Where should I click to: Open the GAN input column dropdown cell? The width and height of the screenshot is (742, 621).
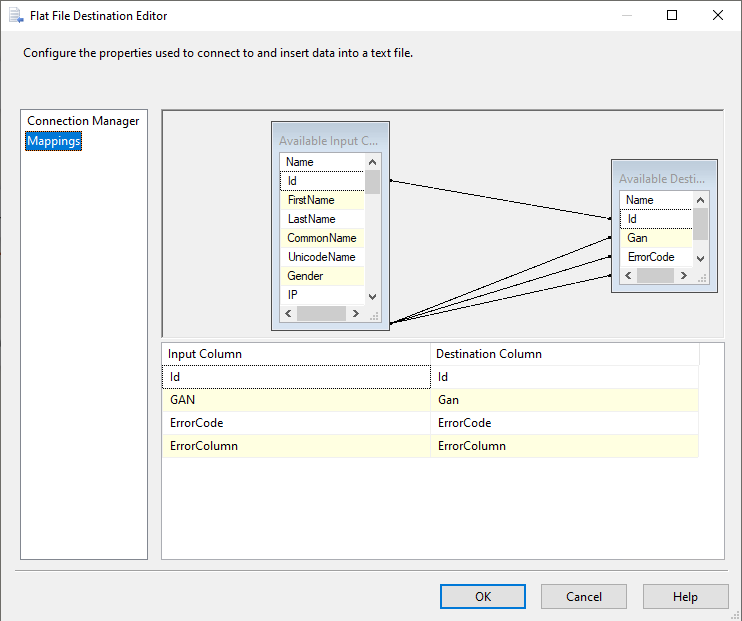(296, 400)
